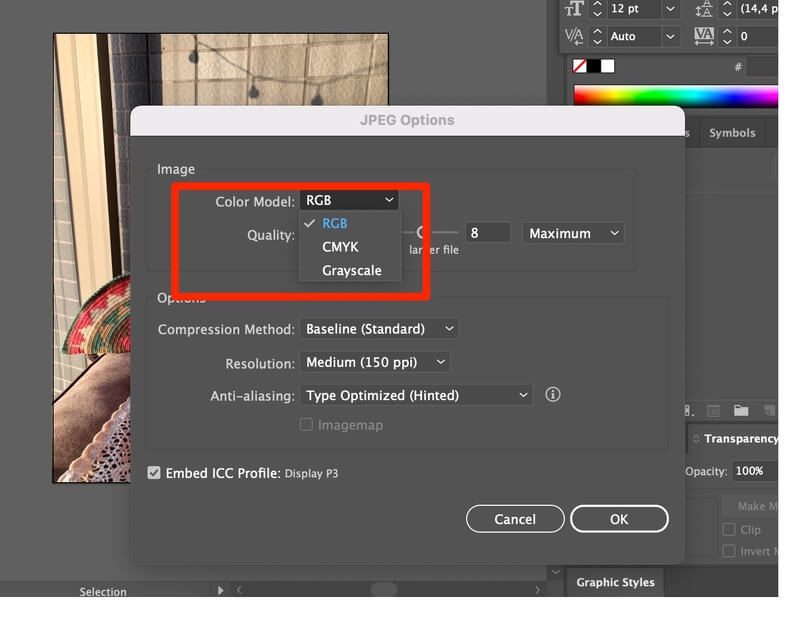Open the folder icon below Transparency panel
The height and width of the screenshot is (619, 800).
(x=742, y=411)
